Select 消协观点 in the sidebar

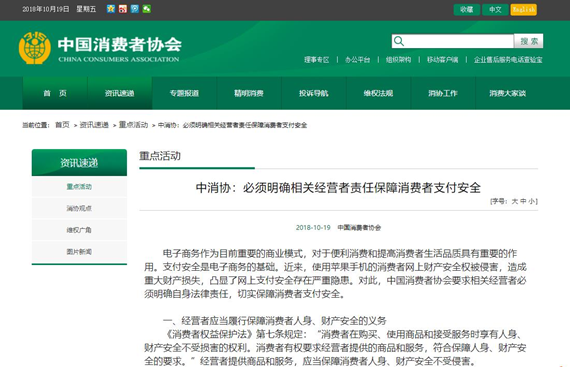tap(79, 208)
